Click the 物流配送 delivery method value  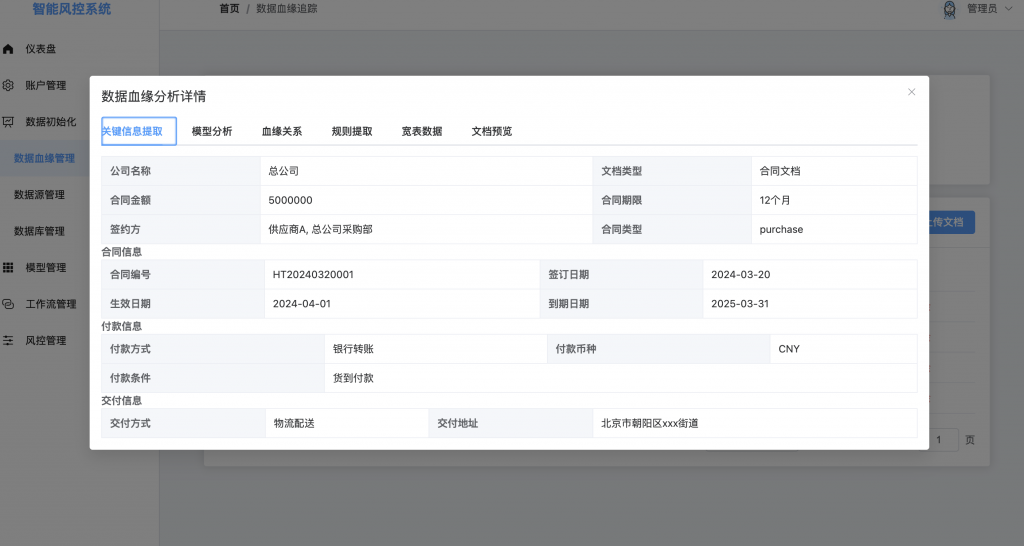point(294,424)
